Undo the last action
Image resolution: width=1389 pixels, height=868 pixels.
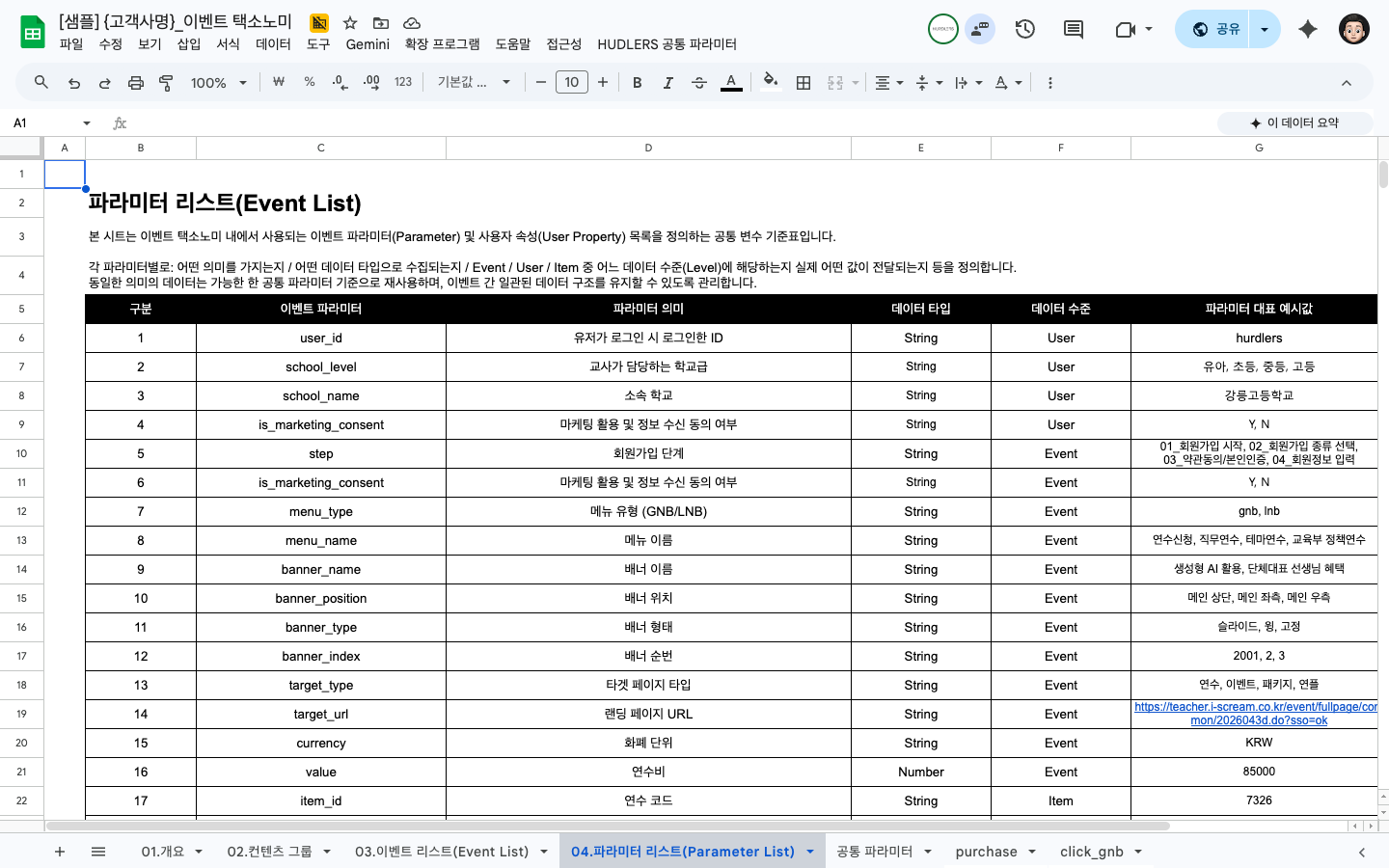[x=74, y=83]
